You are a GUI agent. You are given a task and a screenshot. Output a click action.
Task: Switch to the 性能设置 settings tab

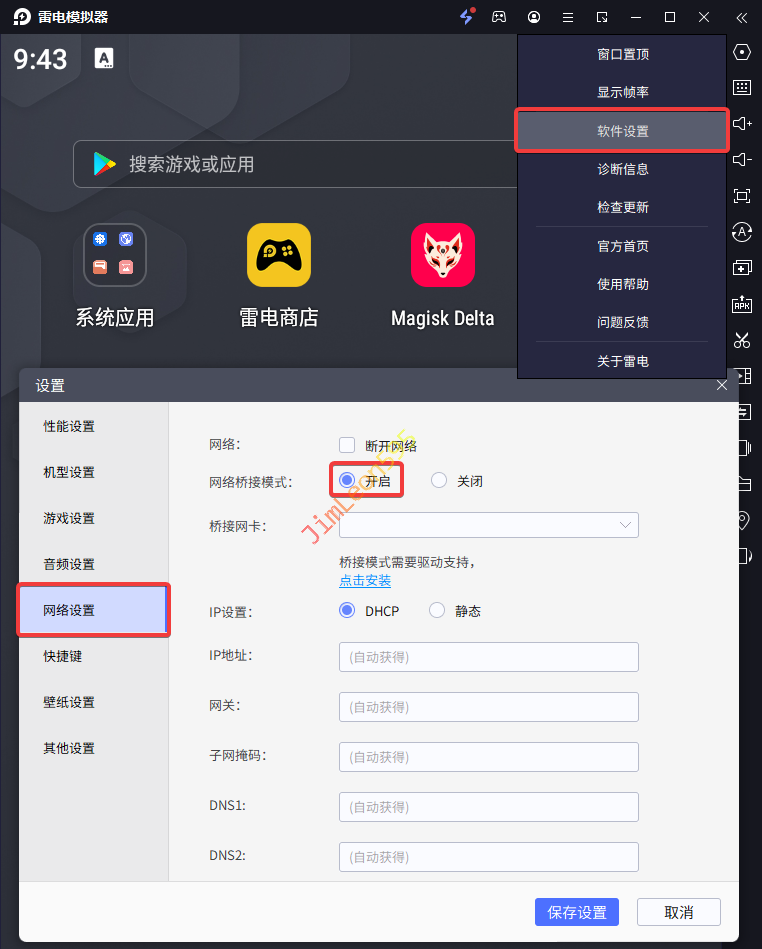point(69,426)
